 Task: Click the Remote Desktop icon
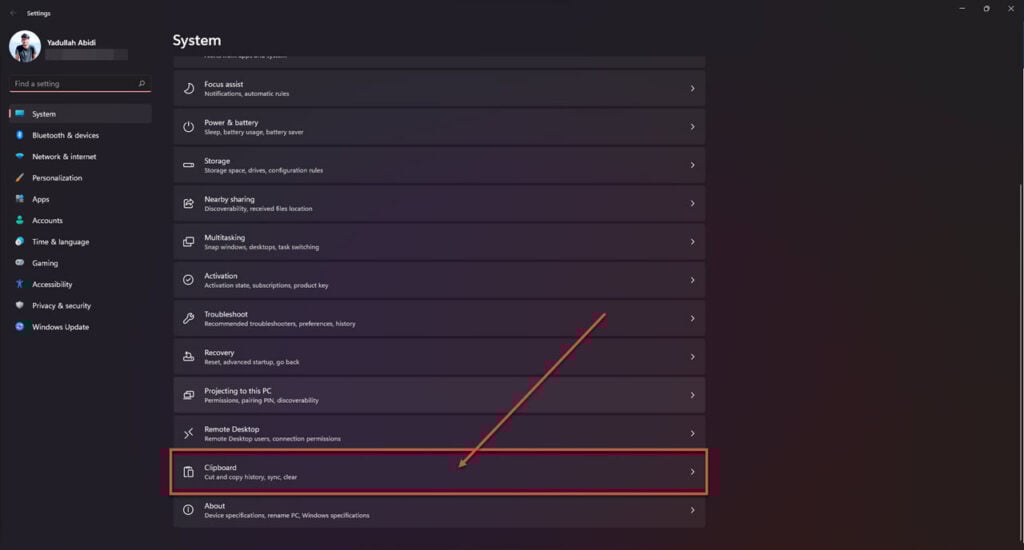tap(189, 434)
